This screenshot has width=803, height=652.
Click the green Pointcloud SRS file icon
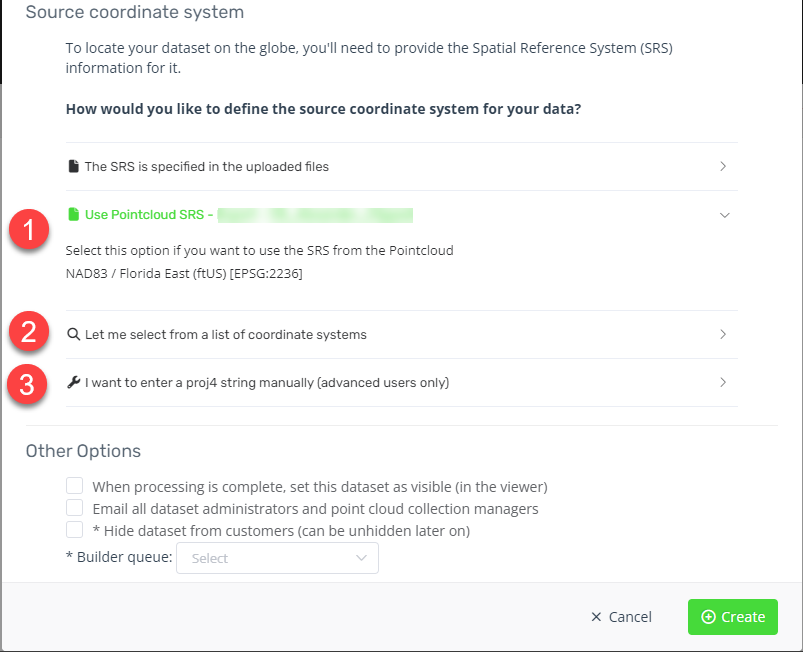(x=72, y=215)
